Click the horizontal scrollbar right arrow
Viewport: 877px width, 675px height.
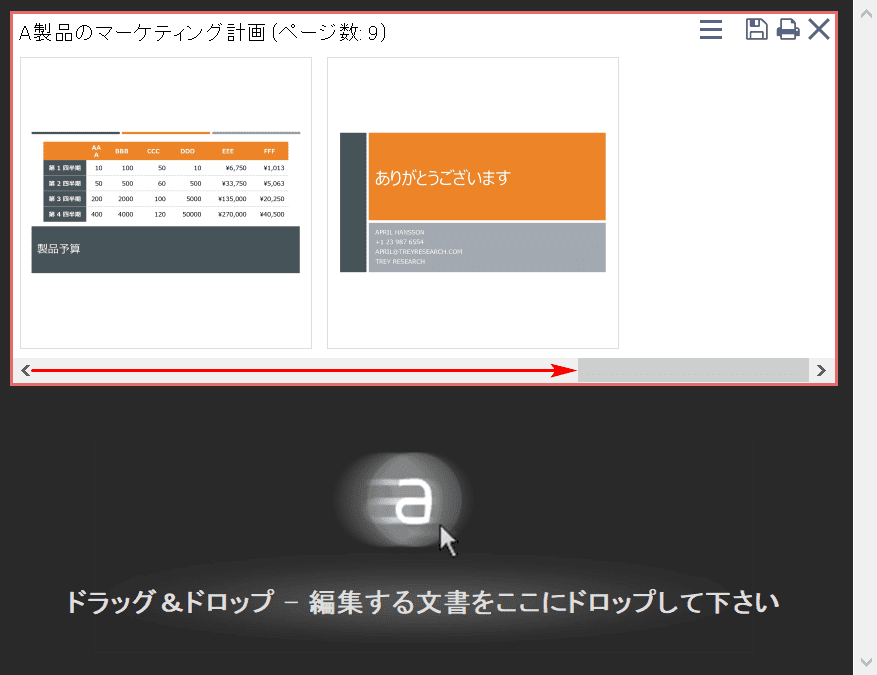pyautogui.click(x=821, y=370)
